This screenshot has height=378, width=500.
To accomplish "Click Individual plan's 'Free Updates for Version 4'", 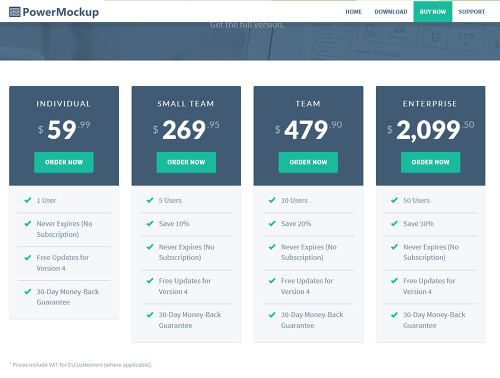I will coord(63,263).
